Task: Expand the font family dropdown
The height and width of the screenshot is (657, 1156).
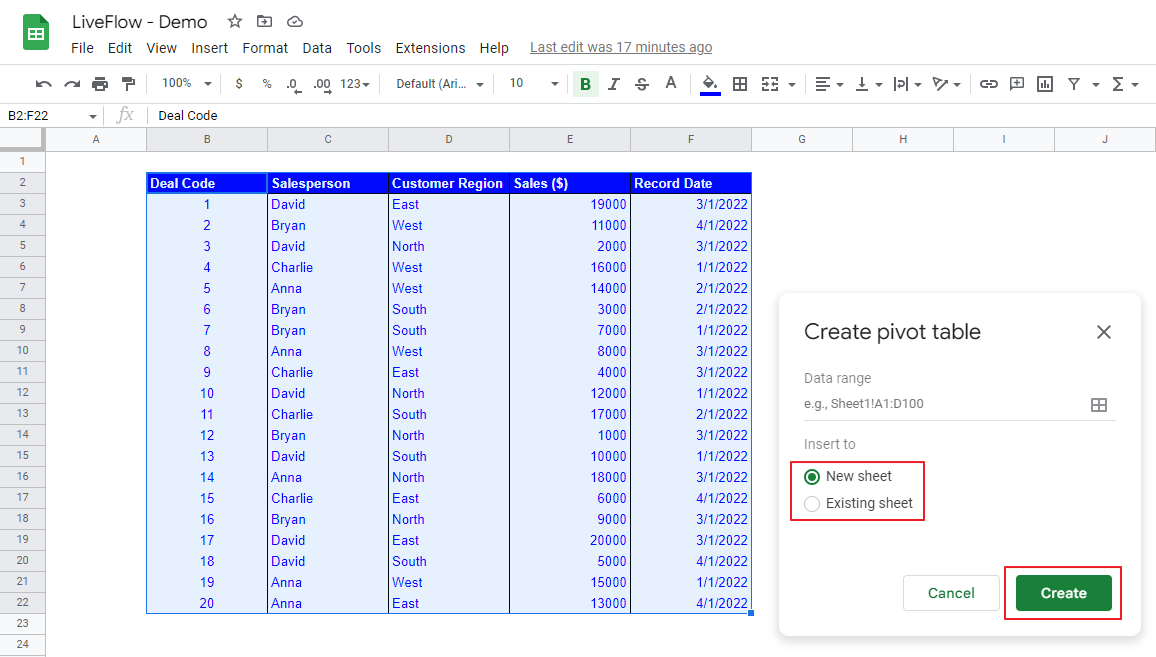Action: coord(440,84)
